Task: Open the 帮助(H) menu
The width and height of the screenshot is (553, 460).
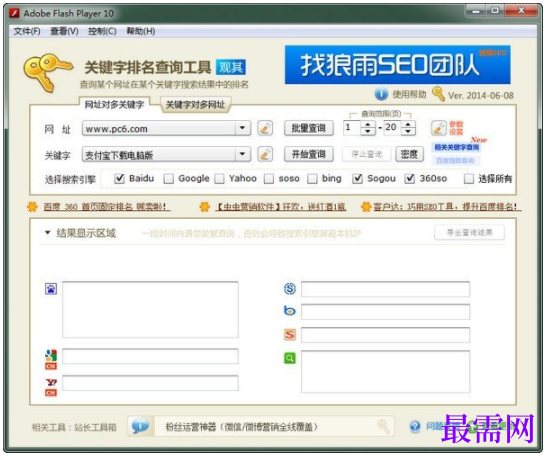Action: click(141, 31)
